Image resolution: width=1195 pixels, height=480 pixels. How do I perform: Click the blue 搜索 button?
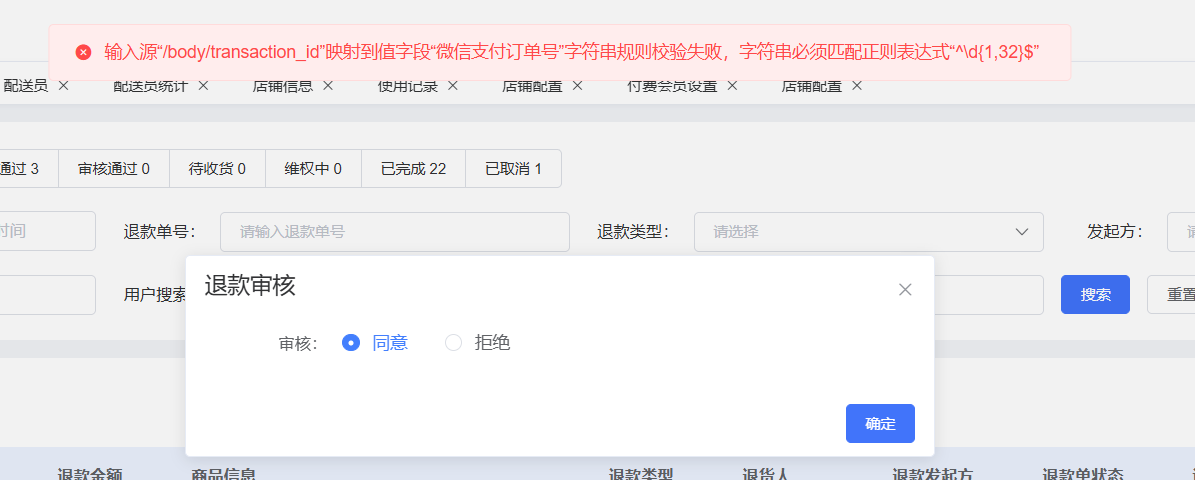[1095, 295]
